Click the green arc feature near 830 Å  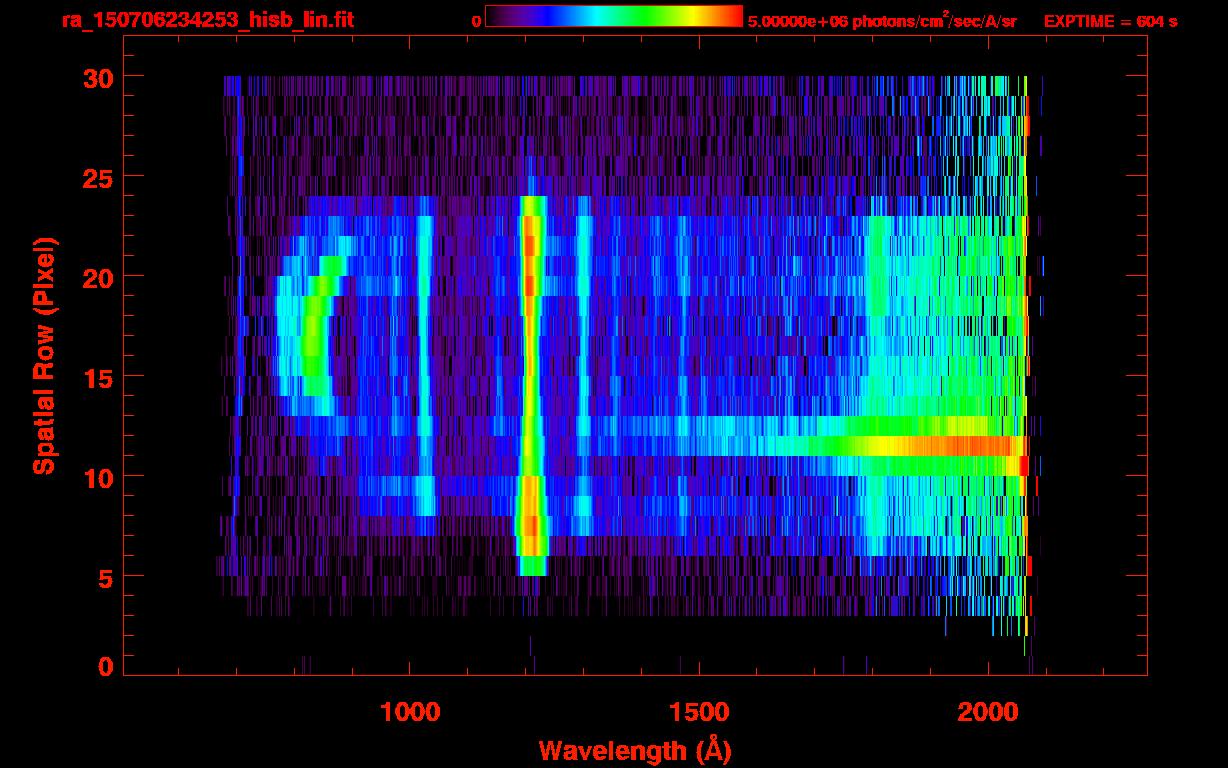click(316, 330)
